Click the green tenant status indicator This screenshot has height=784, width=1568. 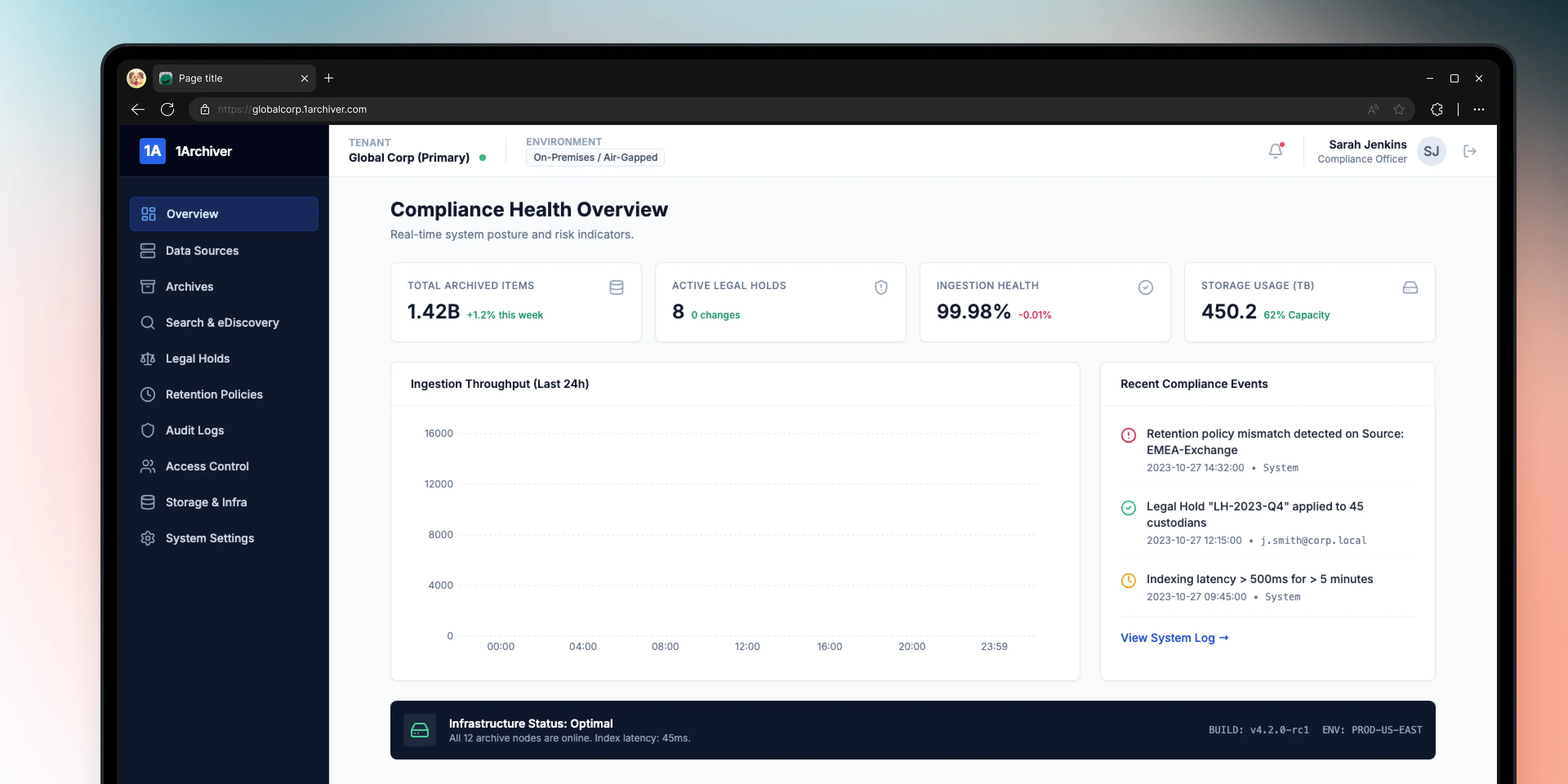(x=483, y=158)
